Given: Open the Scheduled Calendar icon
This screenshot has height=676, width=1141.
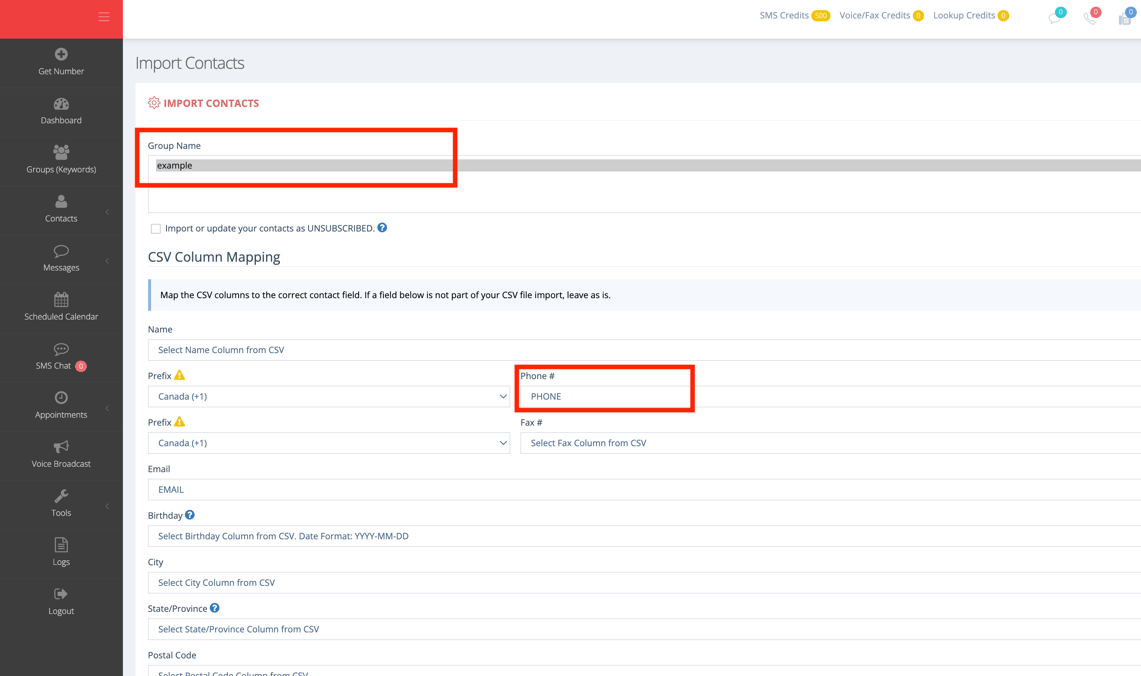Looking at the screenshot, I should 61,299.
